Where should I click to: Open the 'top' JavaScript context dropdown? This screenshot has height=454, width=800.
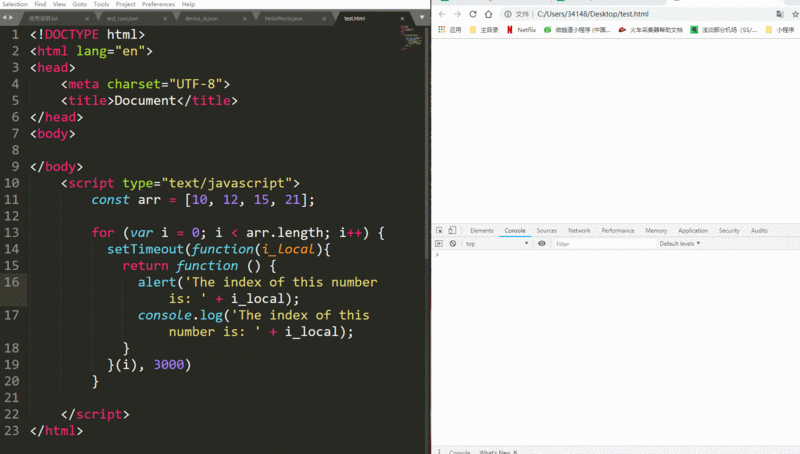coord(496,244)
